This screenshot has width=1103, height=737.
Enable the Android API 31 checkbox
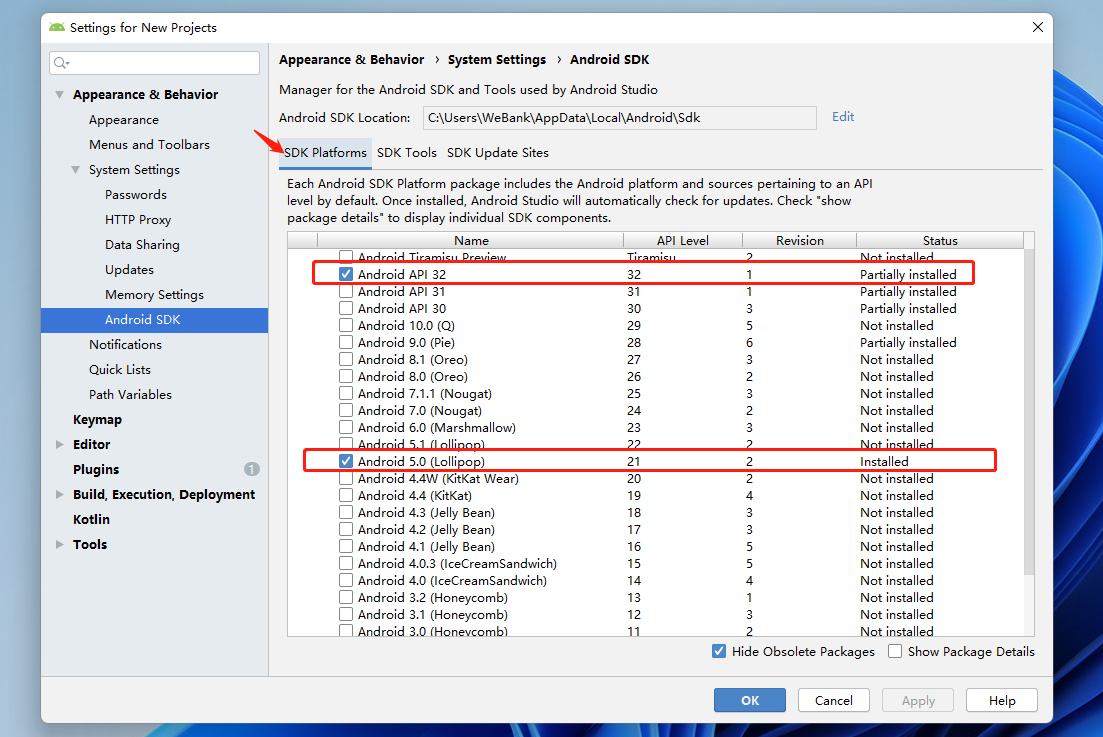tap(345, 291)
